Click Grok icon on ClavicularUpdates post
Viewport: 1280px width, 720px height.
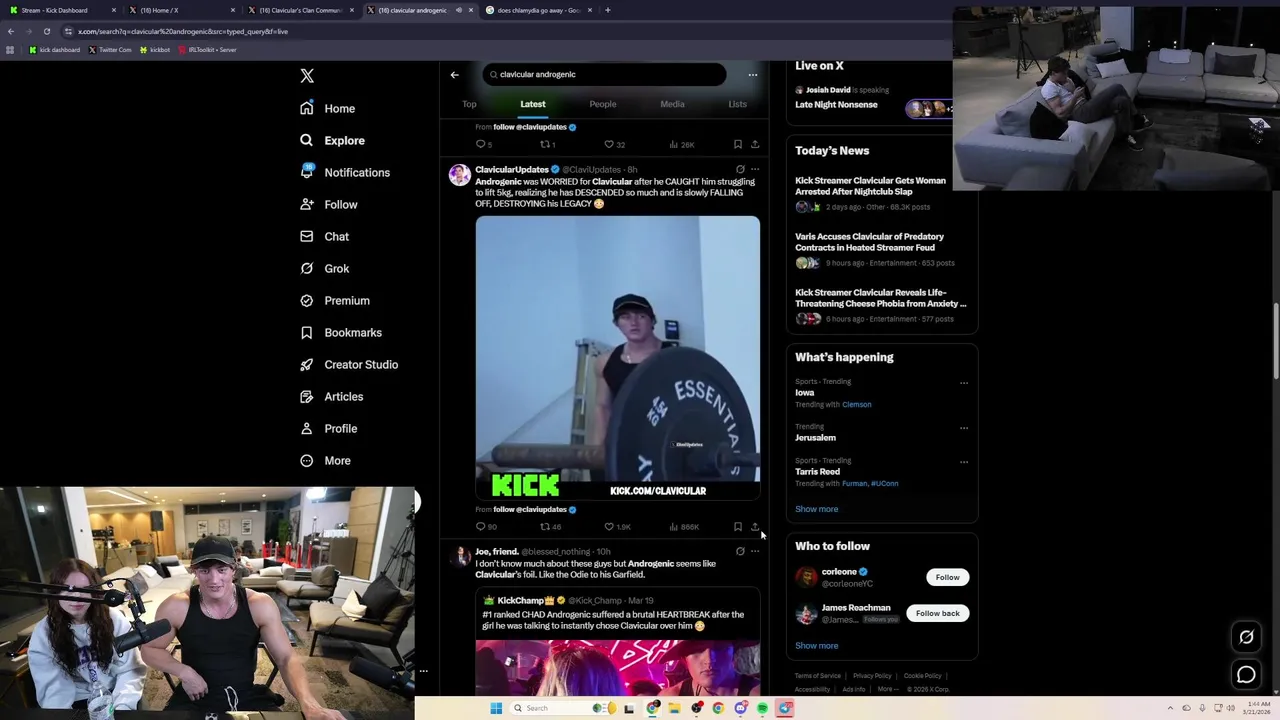(740, 170)
